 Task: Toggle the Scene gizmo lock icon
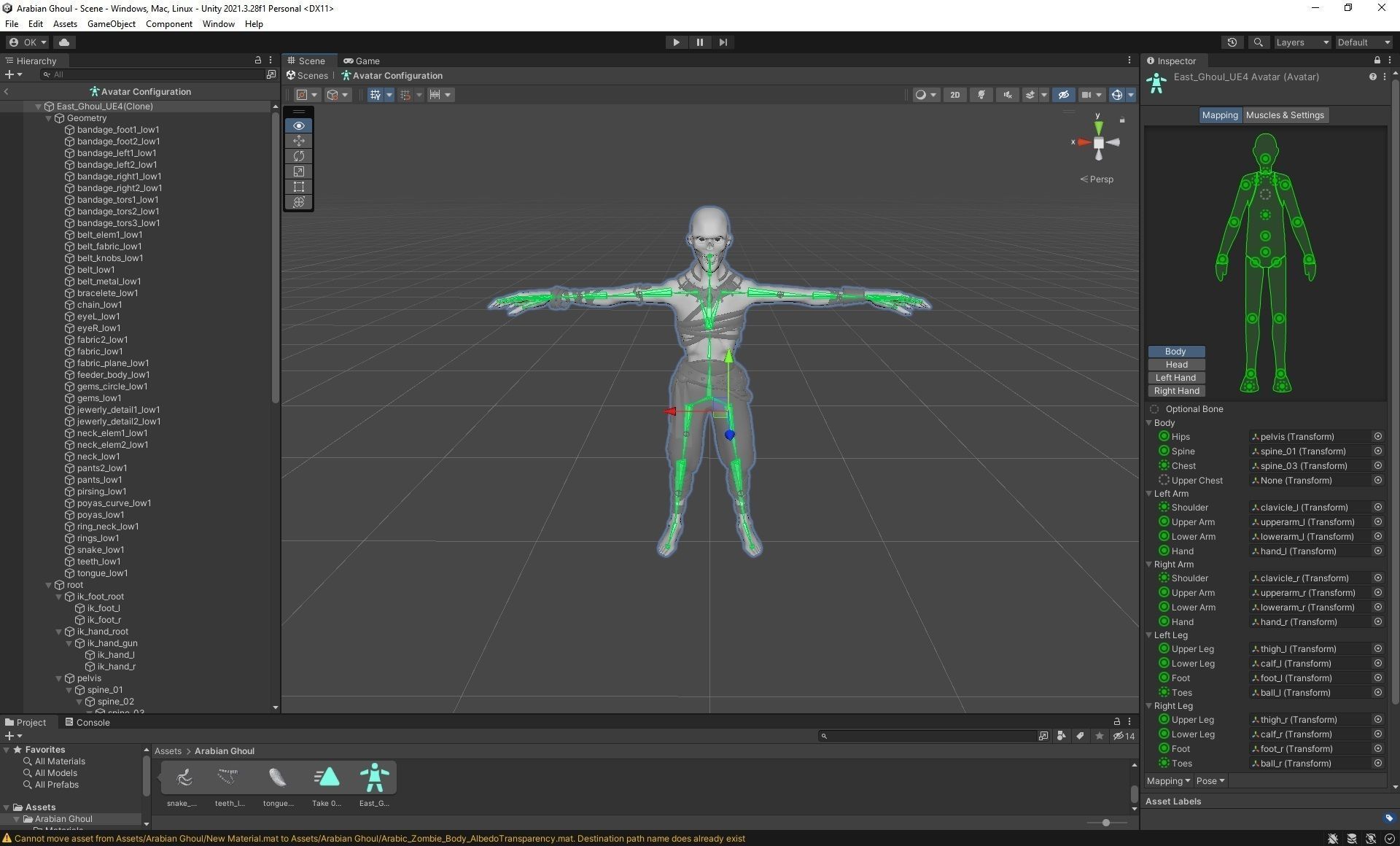pyautogui.click(x=1122, y=120)
